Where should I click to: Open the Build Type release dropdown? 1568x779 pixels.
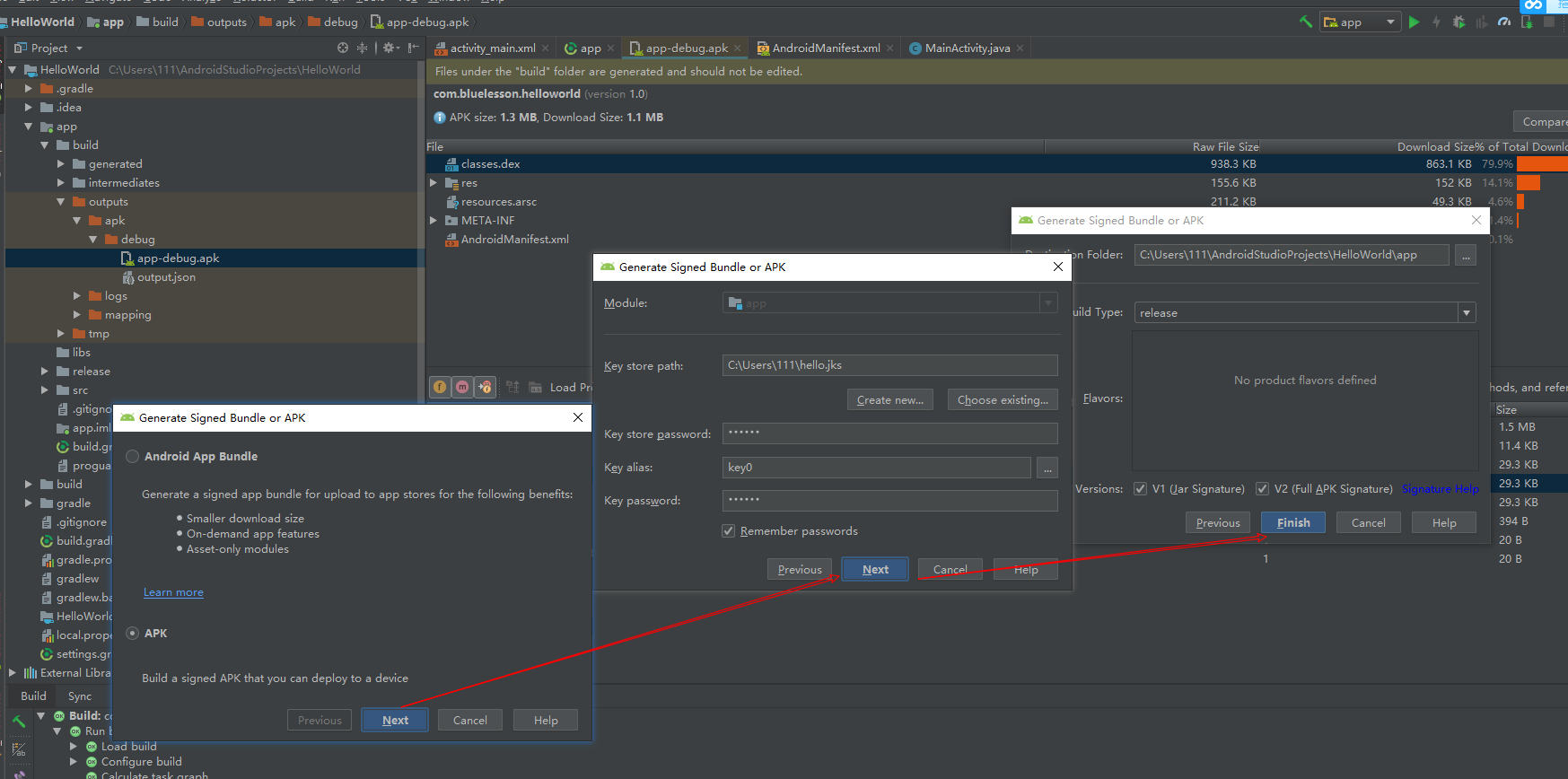pyautogui.click(x=1305, y=312)
